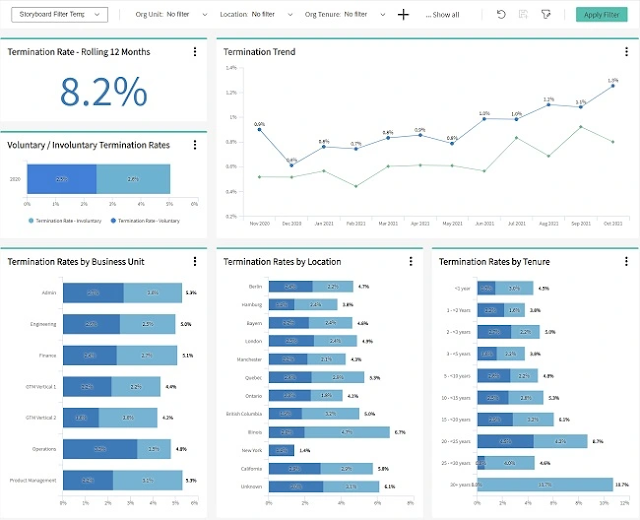Open the Storyboard Filter Template dropdown
The image size is (640, 520).
60,14
